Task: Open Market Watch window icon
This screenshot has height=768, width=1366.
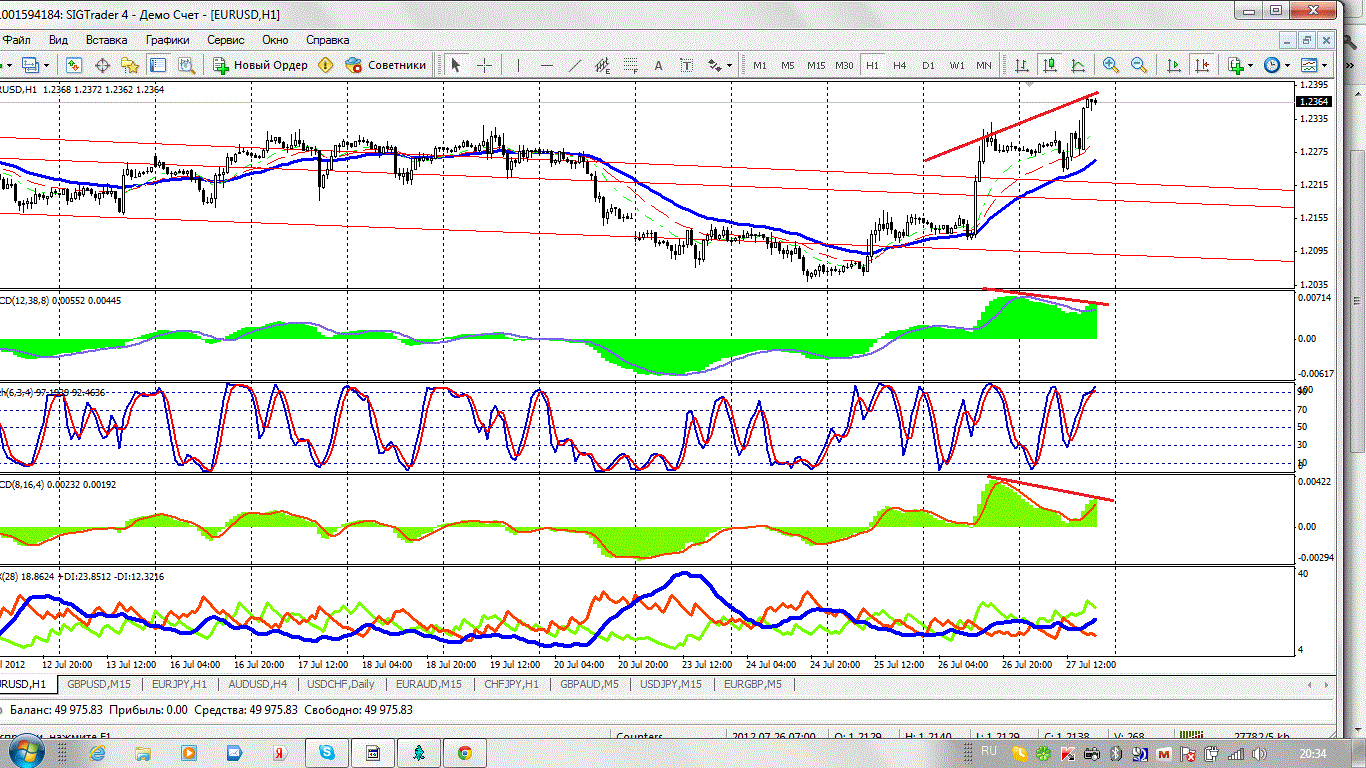Action: 74,65
